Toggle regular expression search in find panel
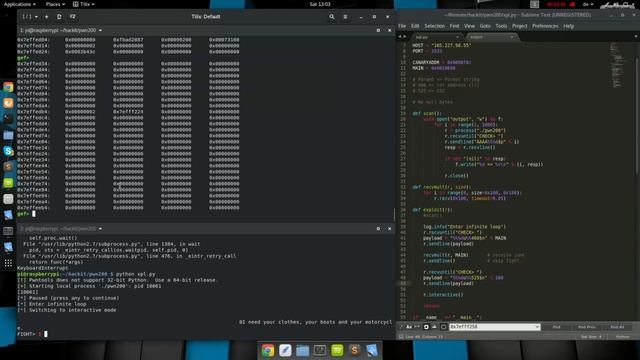Image resolution: width=640 pixels, height=360 pixels. coord(401,327)
